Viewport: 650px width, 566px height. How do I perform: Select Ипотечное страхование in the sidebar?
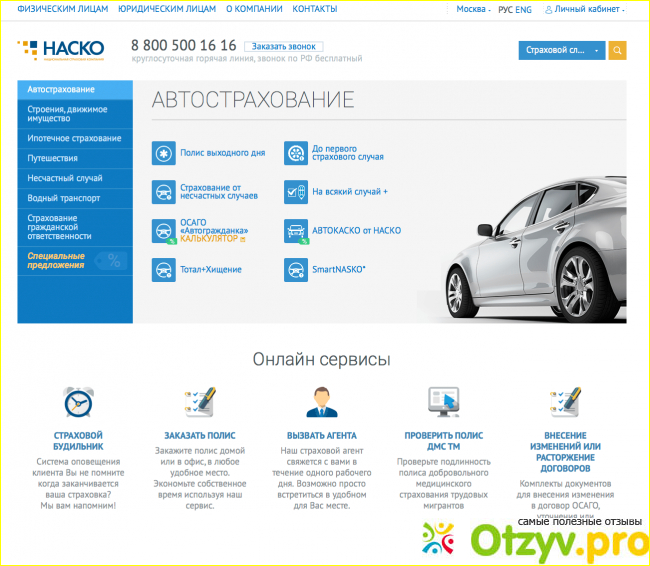click(x=75, y=138)
